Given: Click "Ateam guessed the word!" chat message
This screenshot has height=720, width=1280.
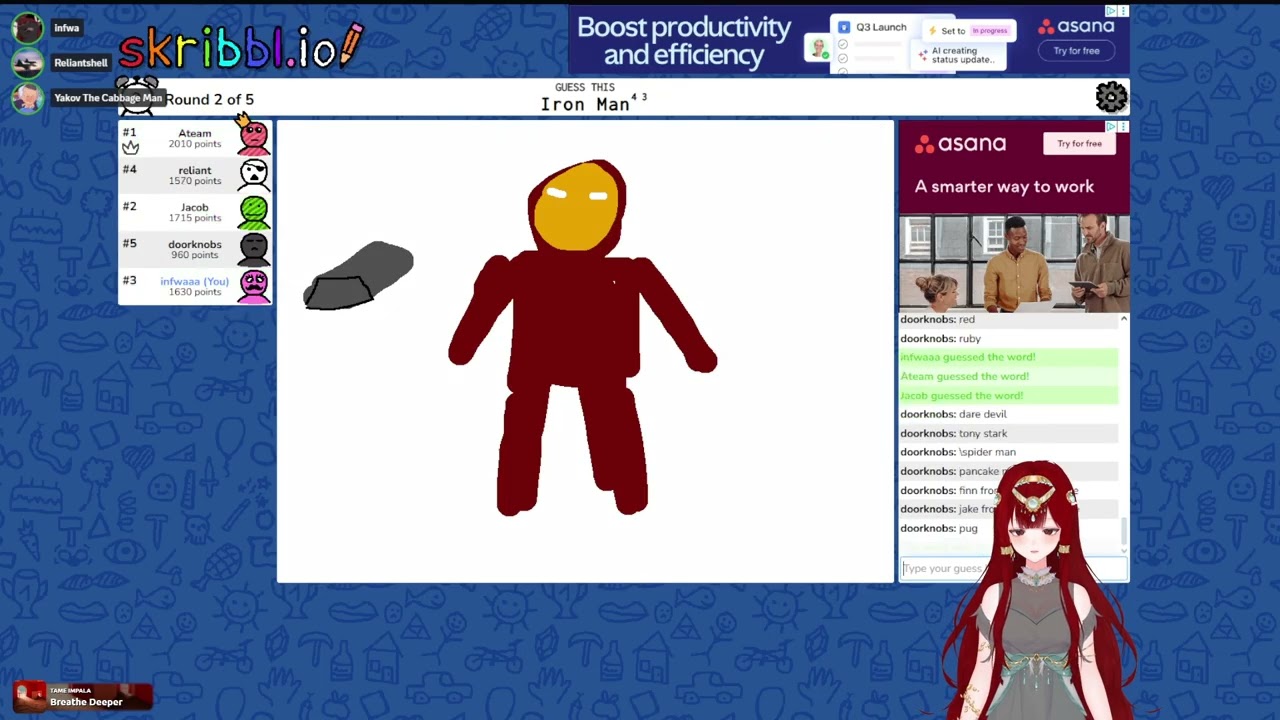Looking at the screenshot, I should click(x=1008, y=376).
